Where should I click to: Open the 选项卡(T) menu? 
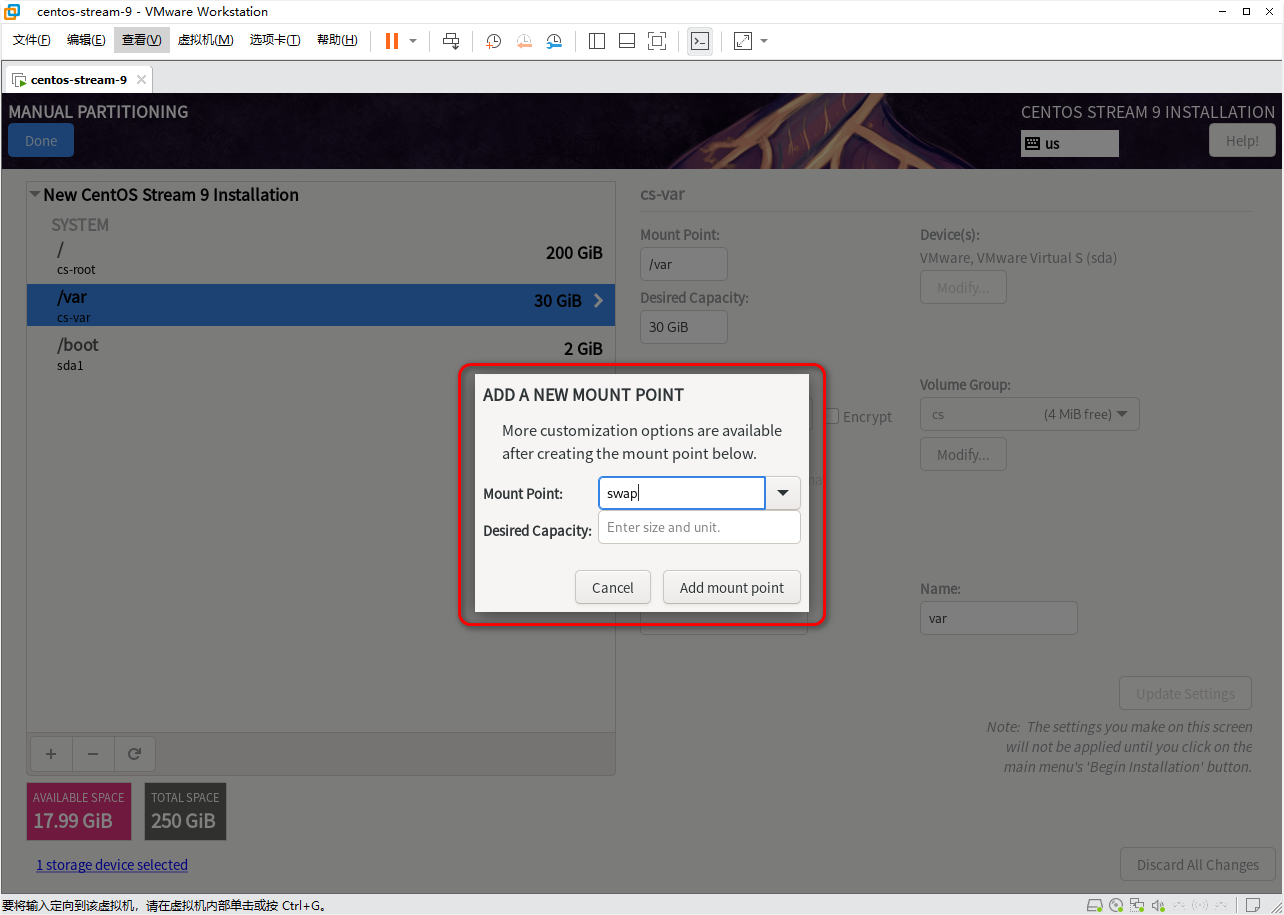(275, 40)
